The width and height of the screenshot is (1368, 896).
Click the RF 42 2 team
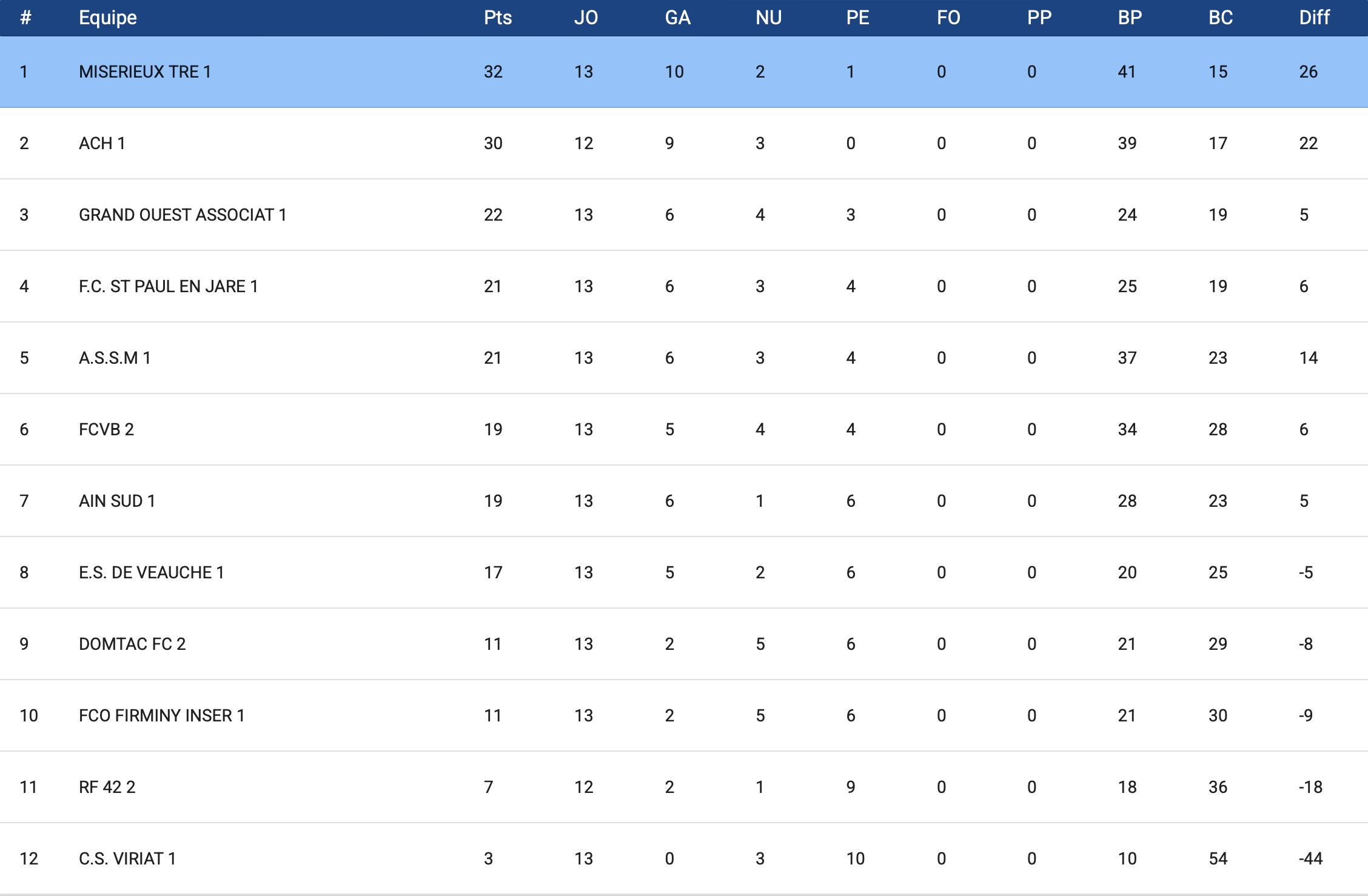[x=107, y=787]
